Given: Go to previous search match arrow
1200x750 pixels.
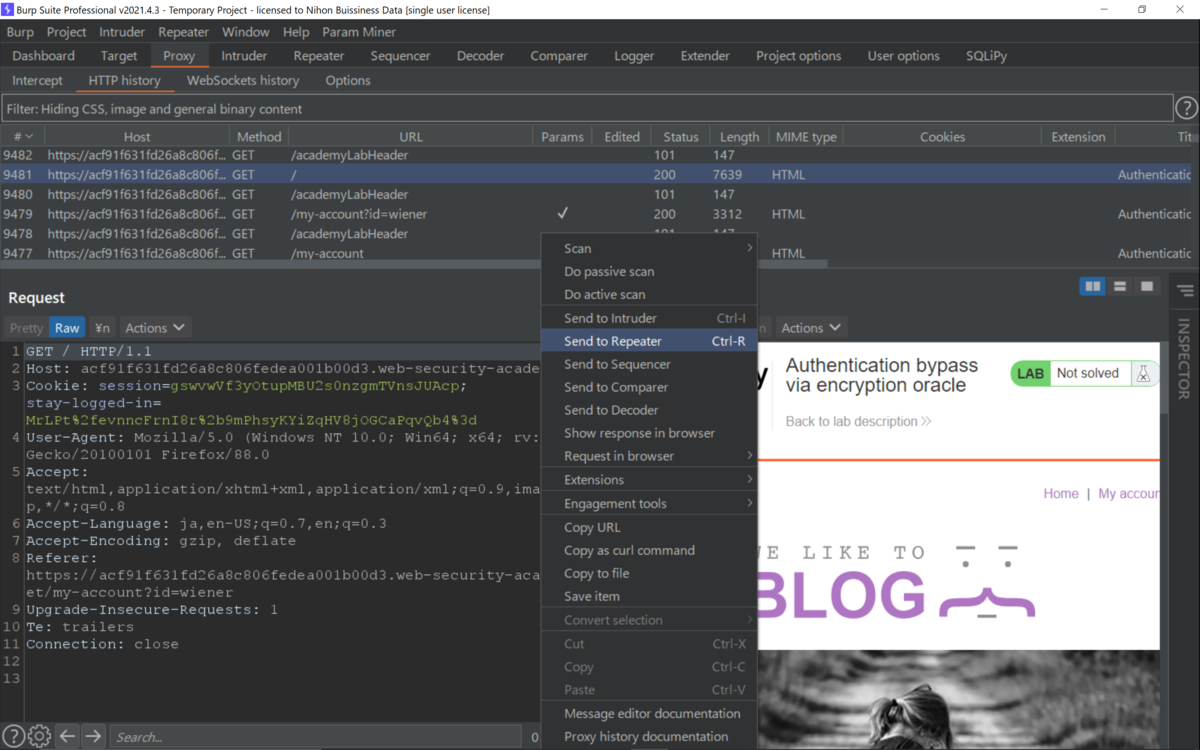Looking at the screenshot, I should click(x=67, y=736).
